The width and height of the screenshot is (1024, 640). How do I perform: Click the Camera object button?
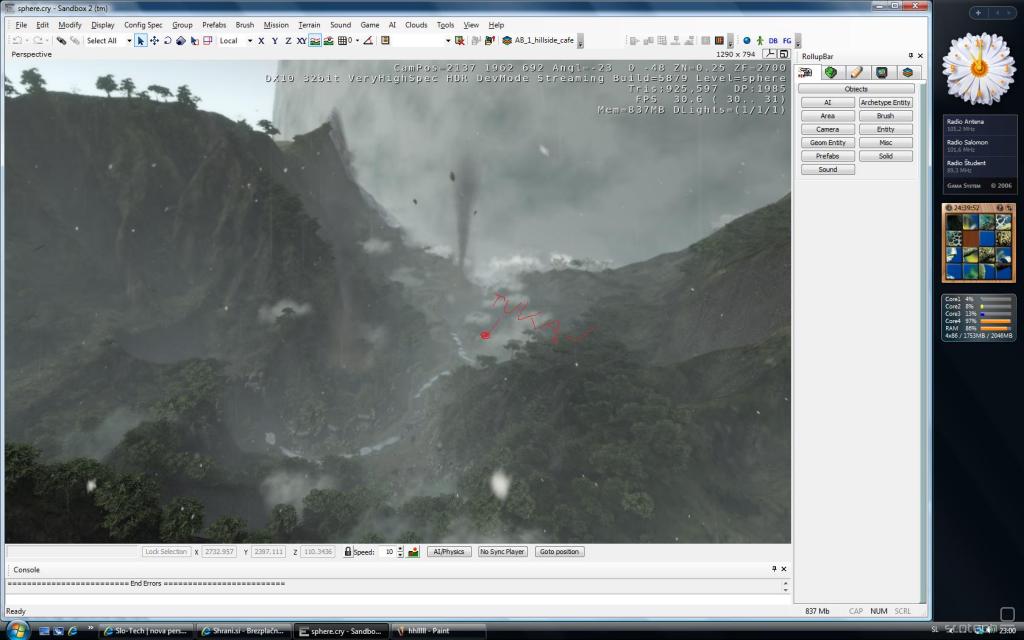click(827, 129)
